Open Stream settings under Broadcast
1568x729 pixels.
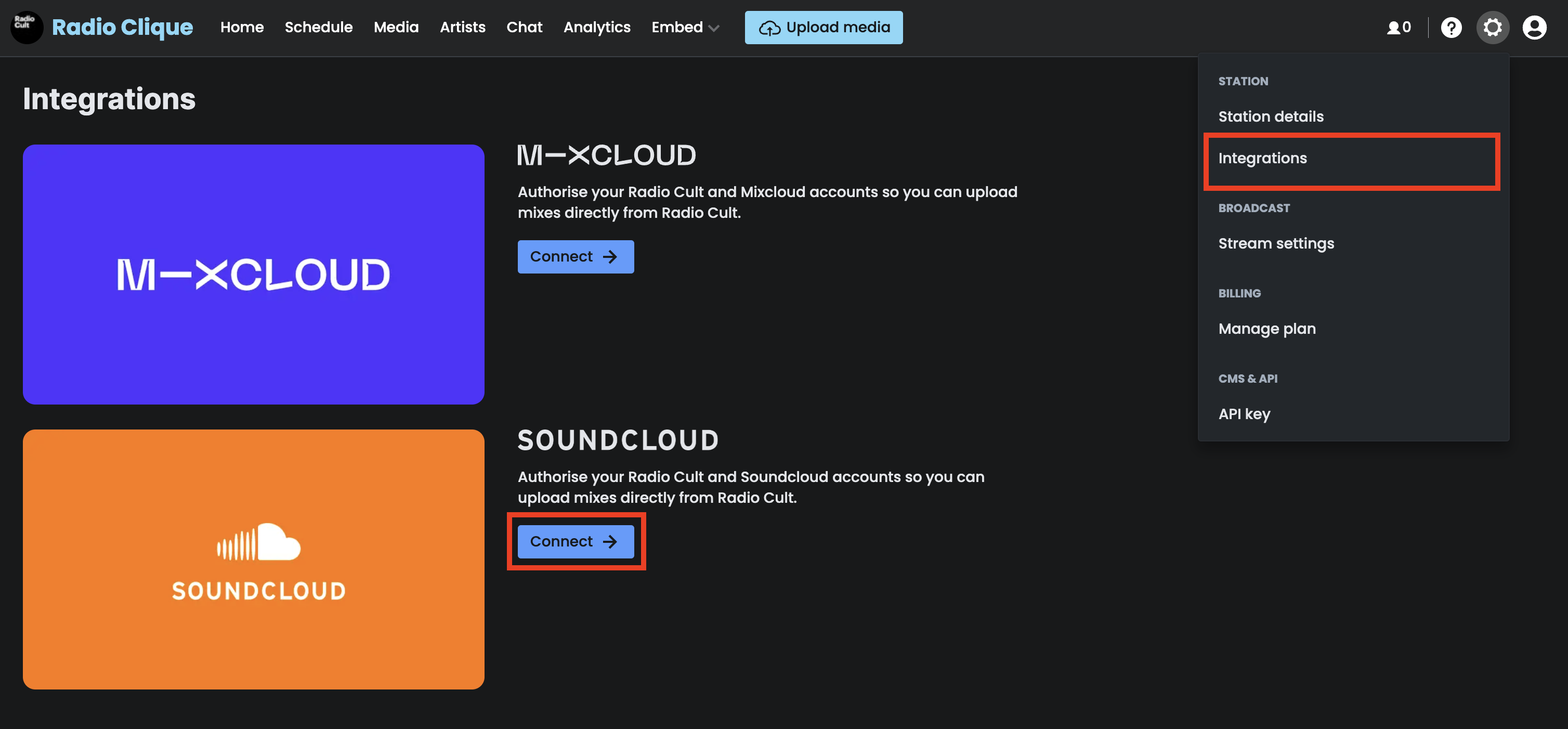(x=1276, y=243)
